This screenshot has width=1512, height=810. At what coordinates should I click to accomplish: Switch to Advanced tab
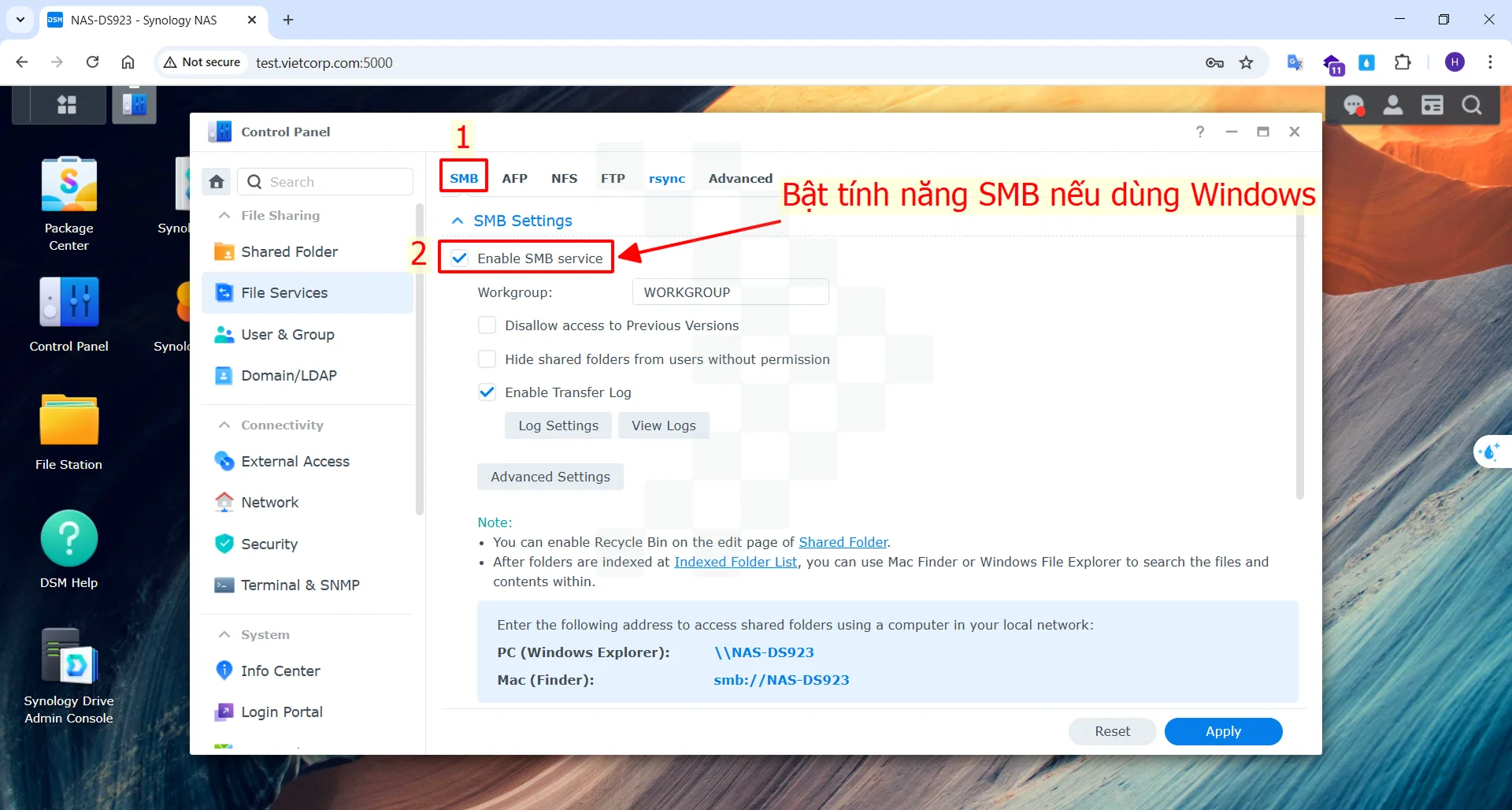[740, 178]
